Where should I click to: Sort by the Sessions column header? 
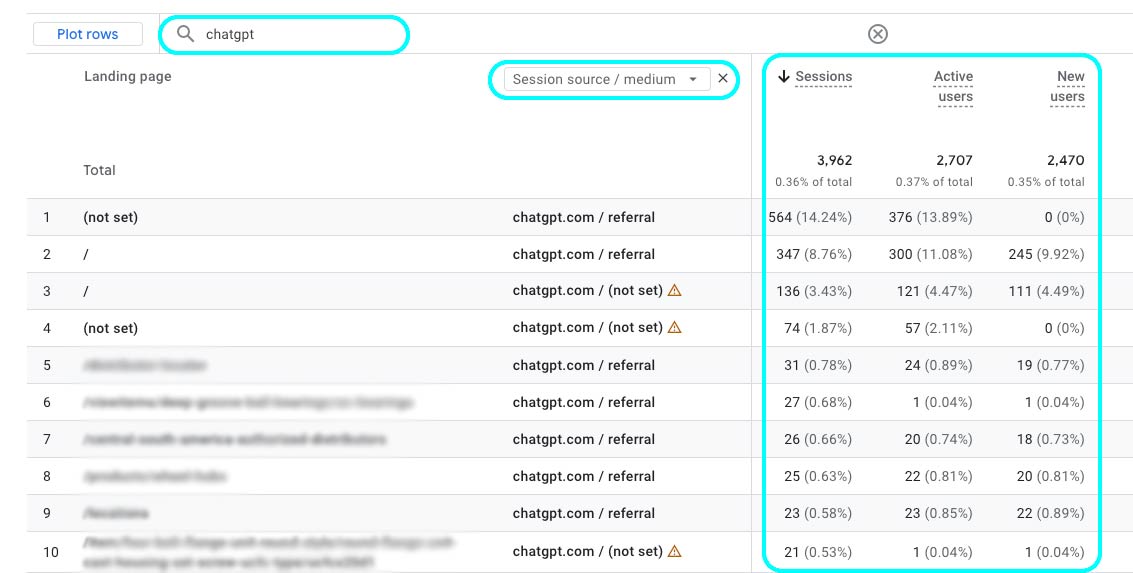click(823, 77)
